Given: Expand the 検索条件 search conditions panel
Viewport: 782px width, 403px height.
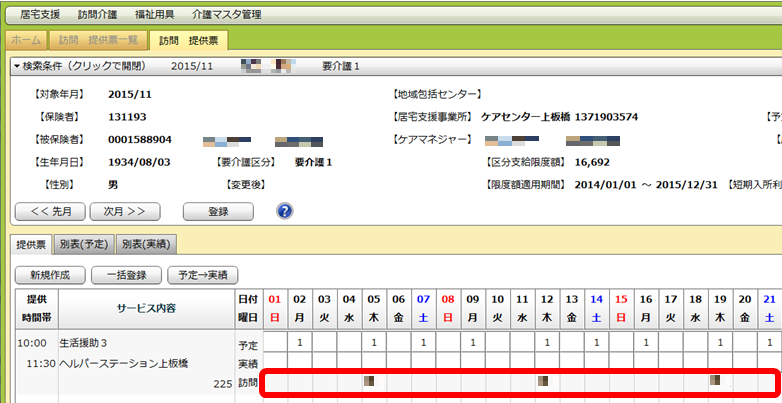Looking at the screenshot, I should [x=80, y=66].
